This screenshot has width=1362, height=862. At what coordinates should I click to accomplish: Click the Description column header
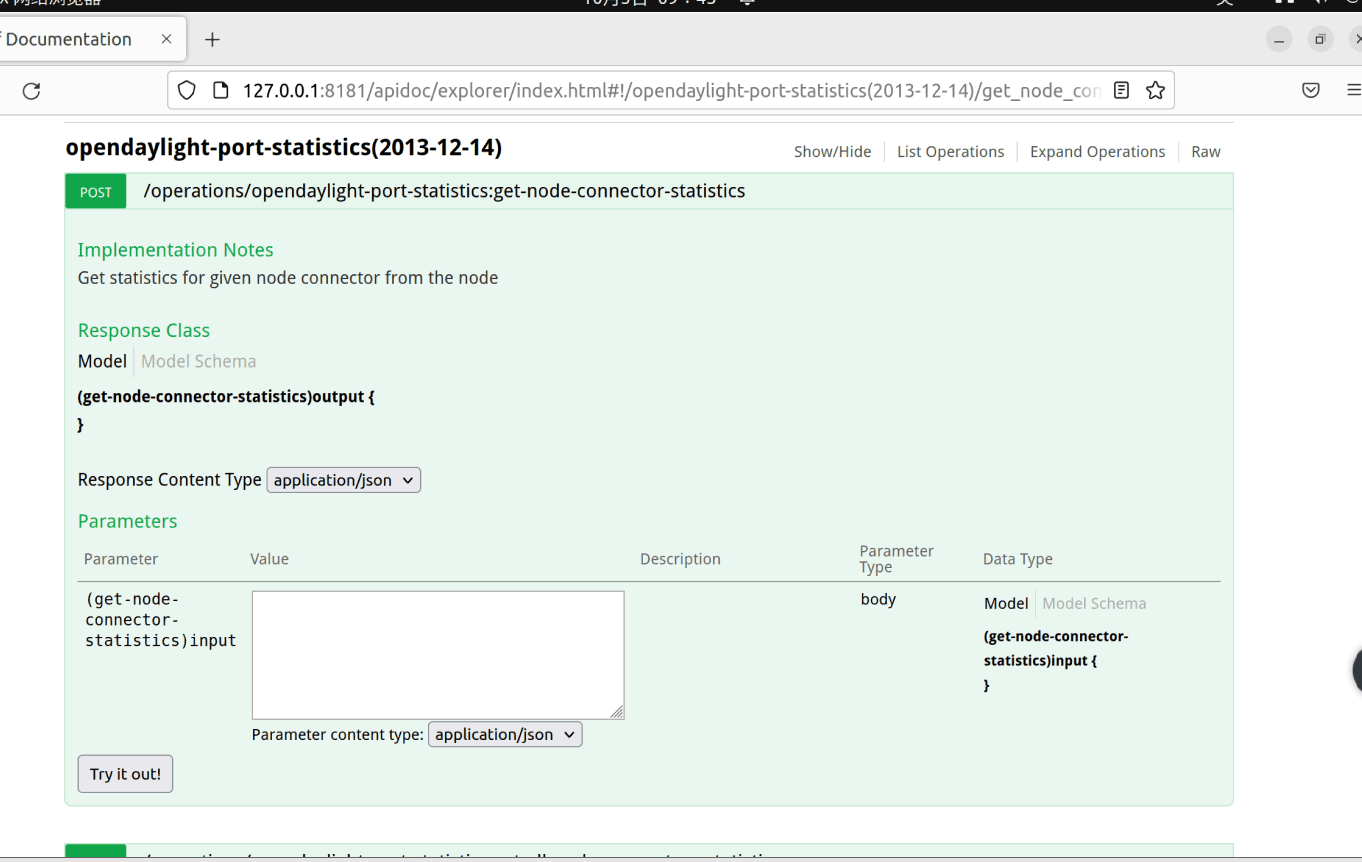[x=680, y=559]
